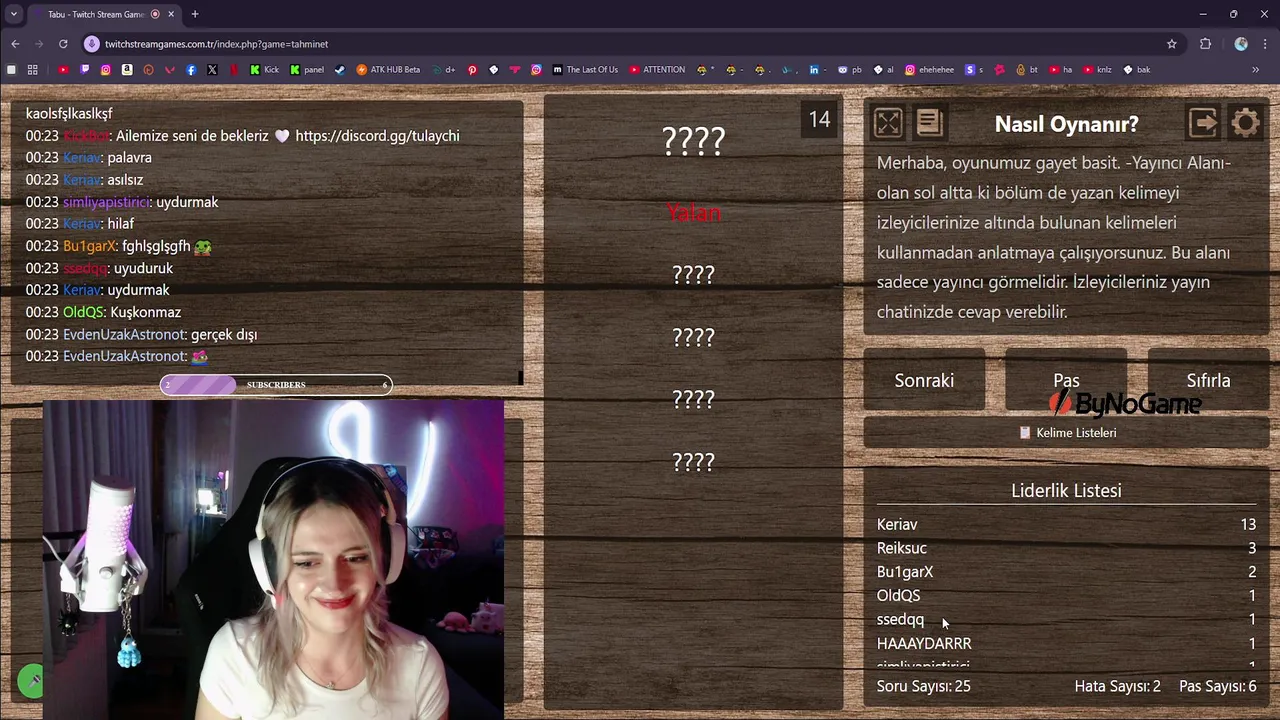
Task: Open the fullscreen expand icon in game panel
Action: 888,123
